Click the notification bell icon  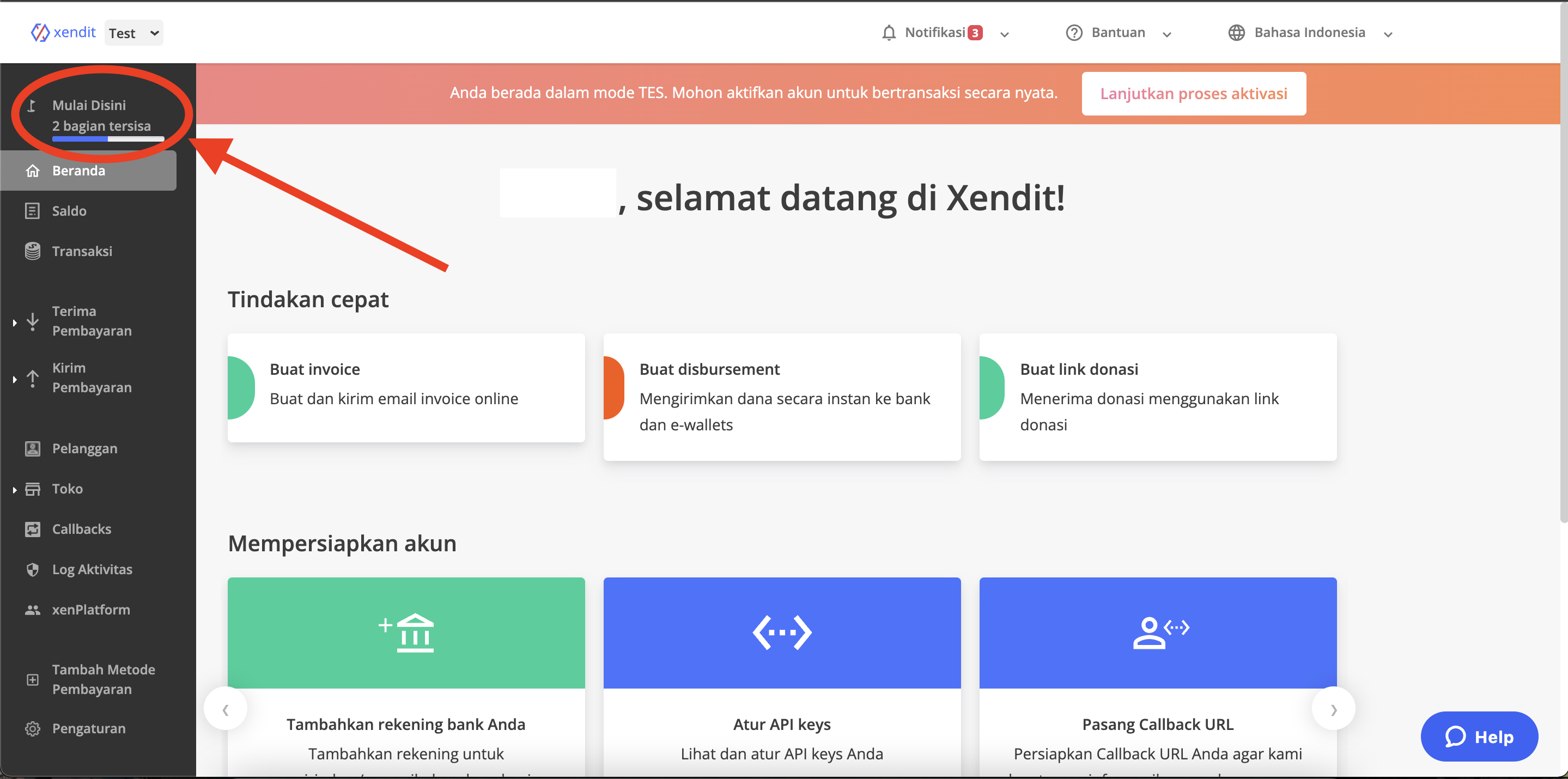889,33
